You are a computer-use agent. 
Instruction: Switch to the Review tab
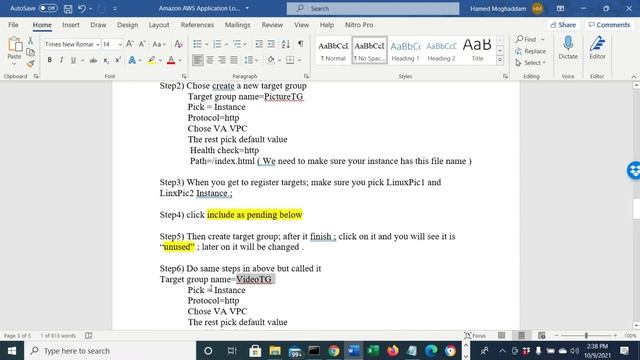[272, 25]
